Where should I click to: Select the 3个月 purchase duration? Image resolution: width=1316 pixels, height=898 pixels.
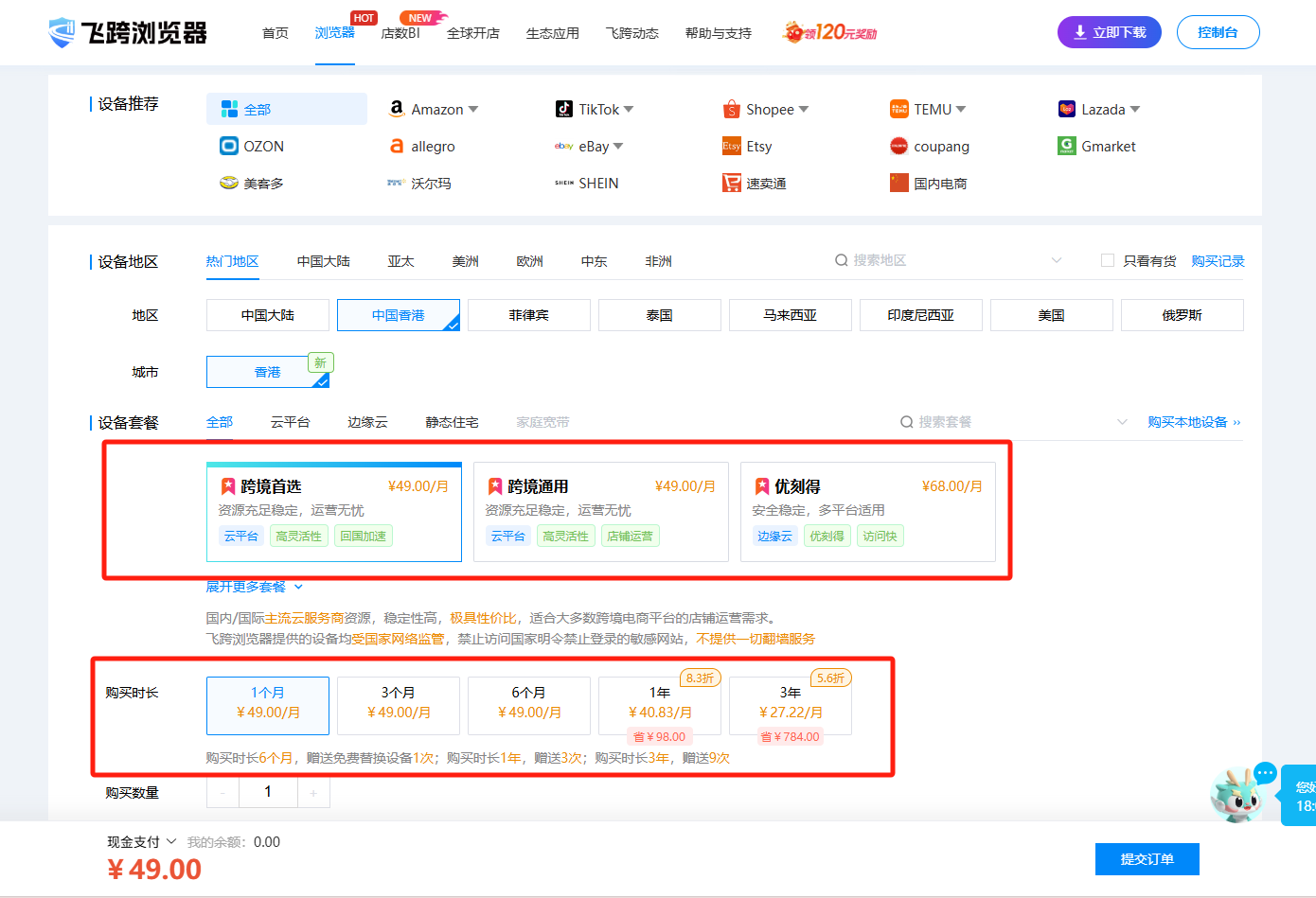(399, 706)
